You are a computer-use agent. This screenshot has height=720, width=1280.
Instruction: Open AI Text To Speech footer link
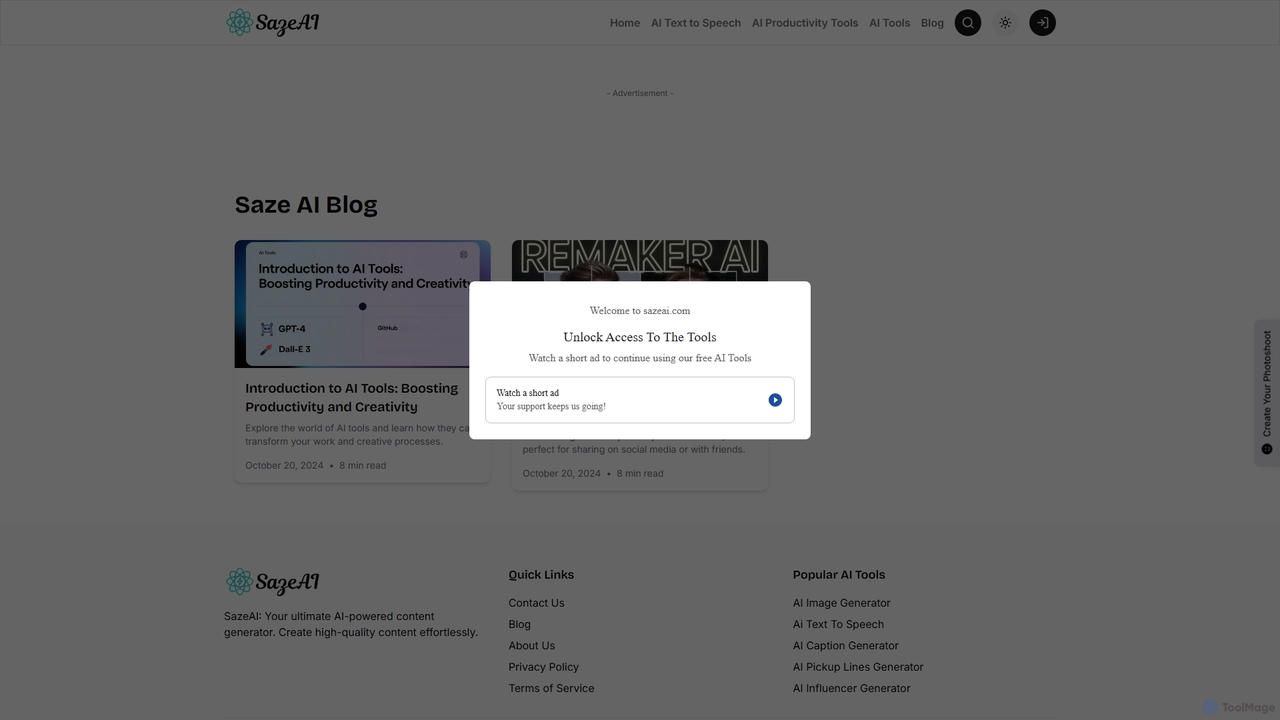click(838, 624)
